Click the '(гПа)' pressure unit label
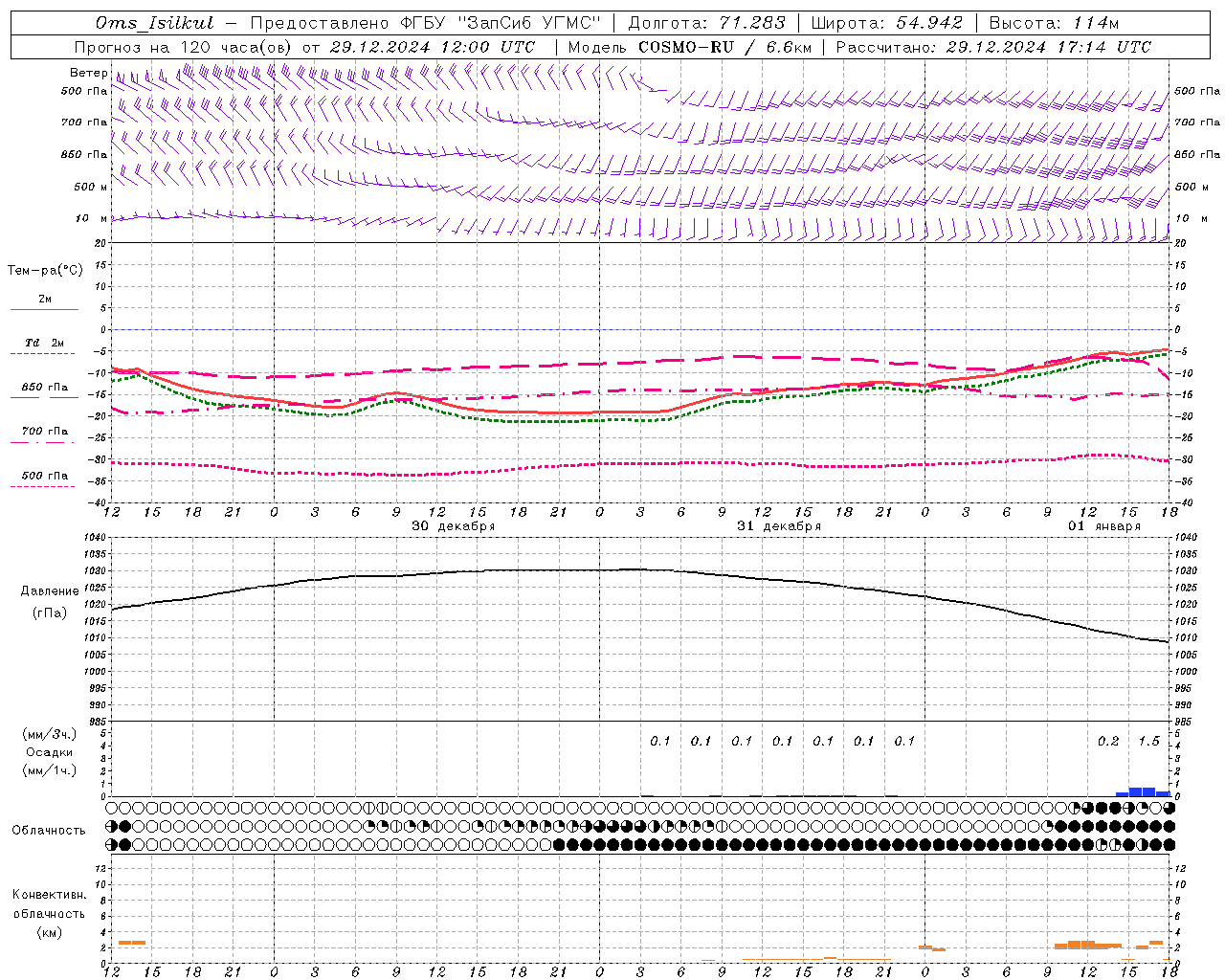Screen dimensions: 1225x980 click(50, 613)
